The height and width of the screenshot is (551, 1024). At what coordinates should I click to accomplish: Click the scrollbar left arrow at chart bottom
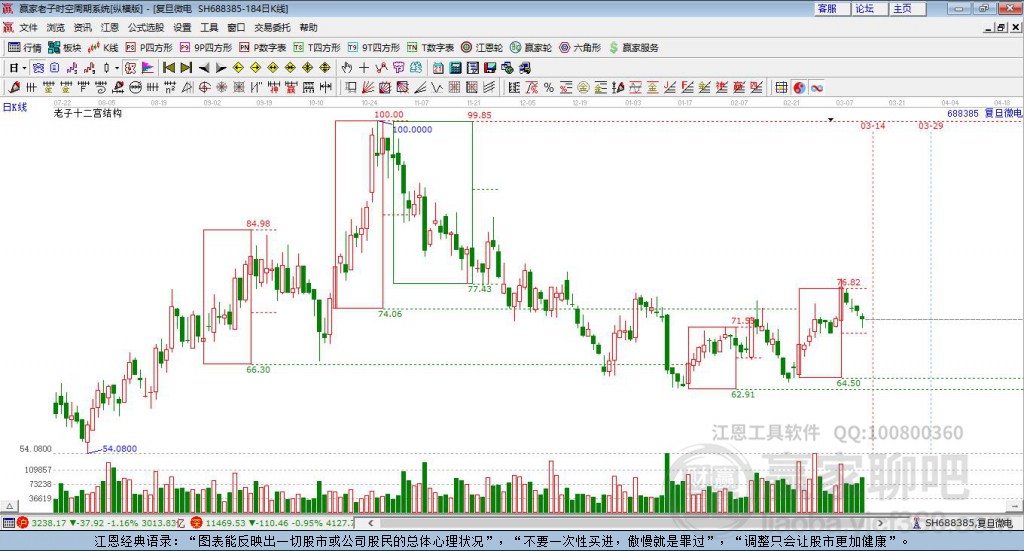(370, 523)
